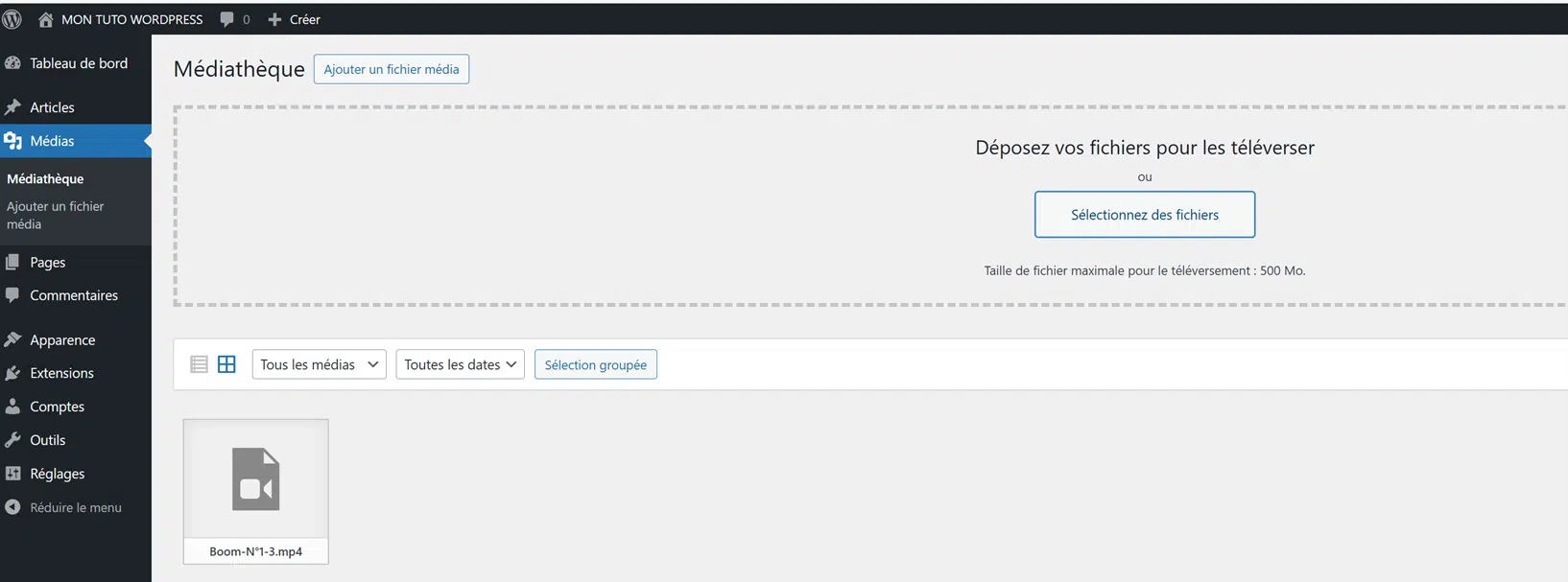The height and width of the screenshot is (582, 1568).
Task: Switch to list view of media
Action: point(199,364)
